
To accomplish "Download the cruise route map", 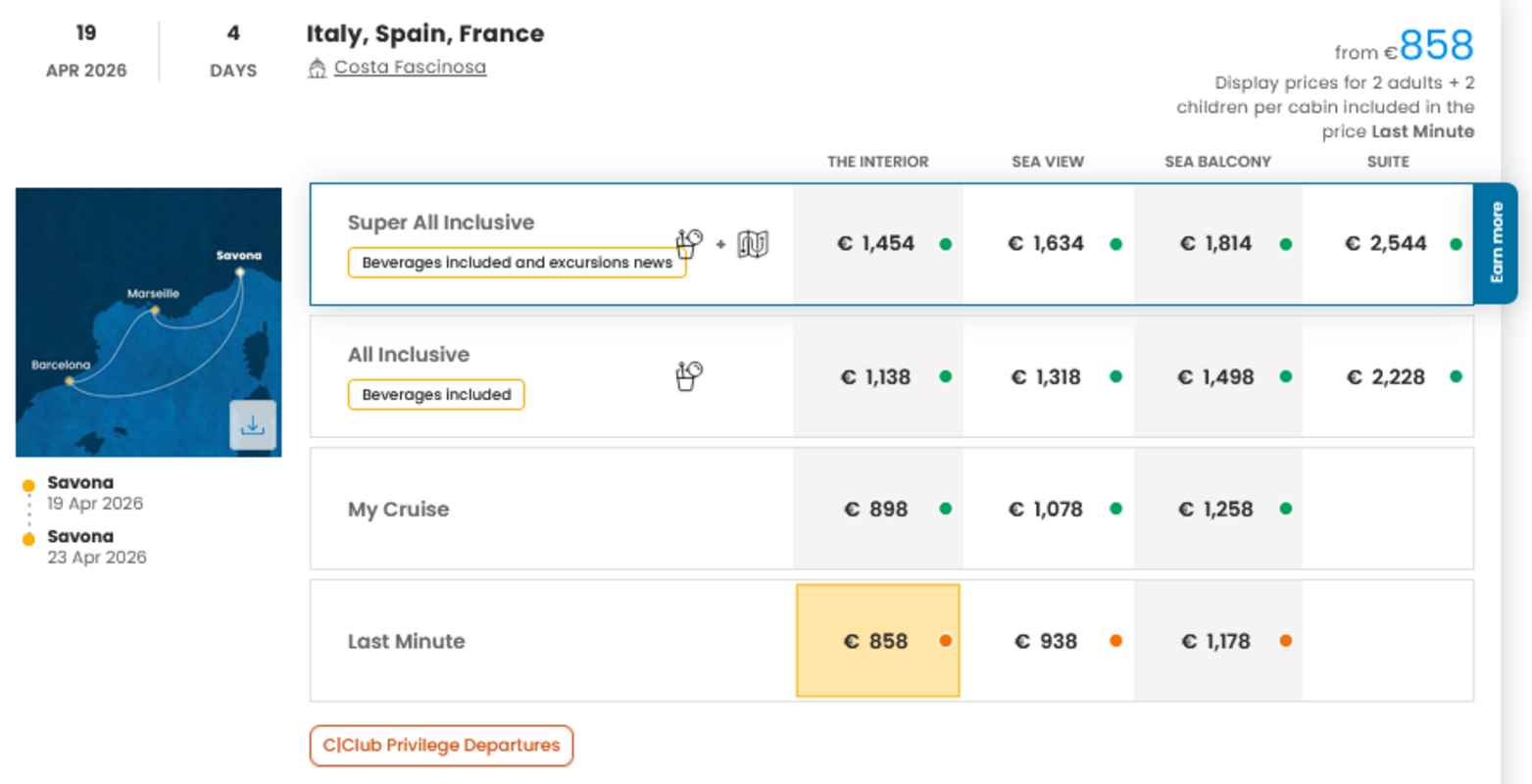I will pyautogui.click(x=252, y=425).
